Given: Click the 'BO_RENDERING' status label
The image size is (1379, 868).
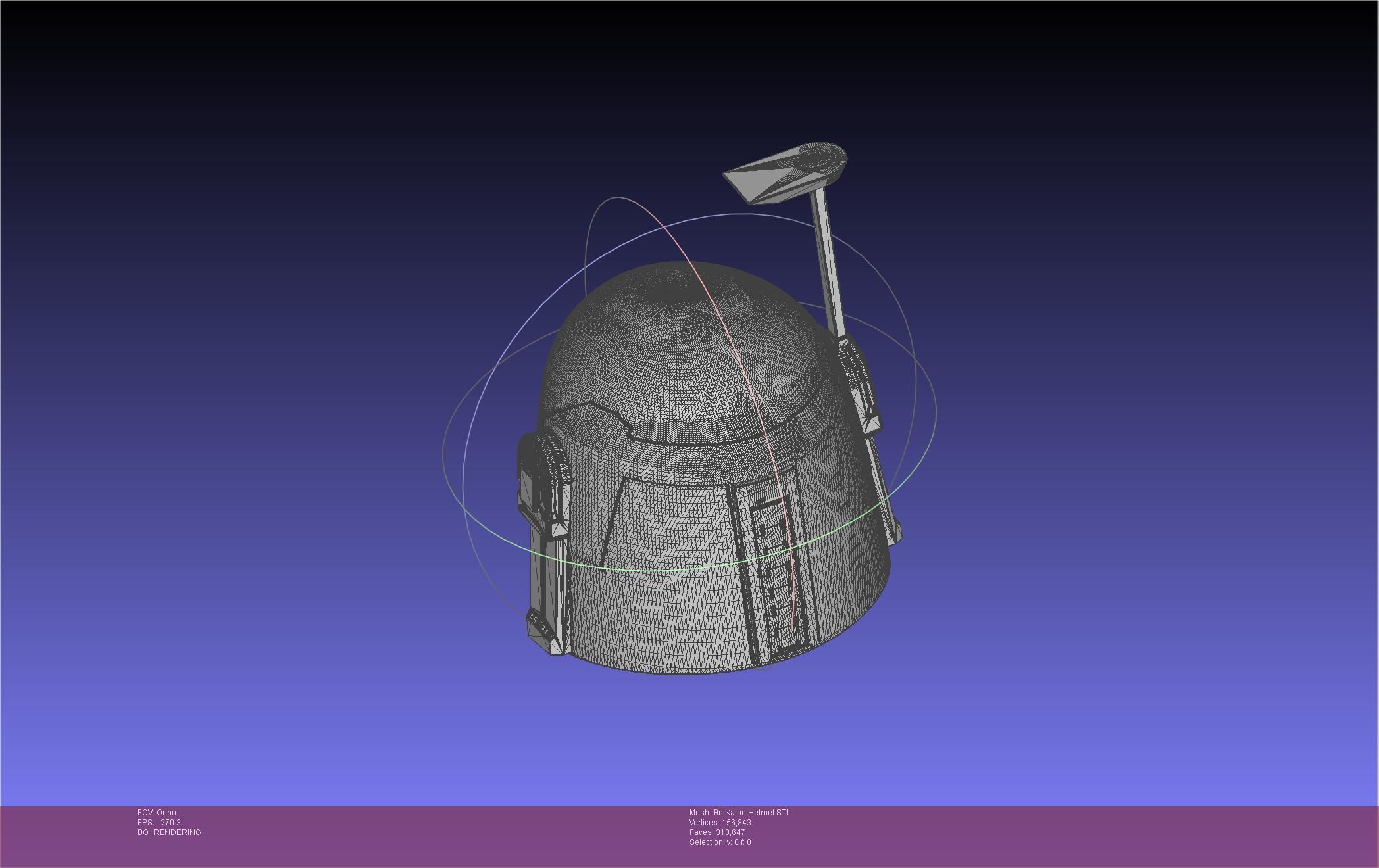Looking at the screenshot, I should click(x=169, y=832).
